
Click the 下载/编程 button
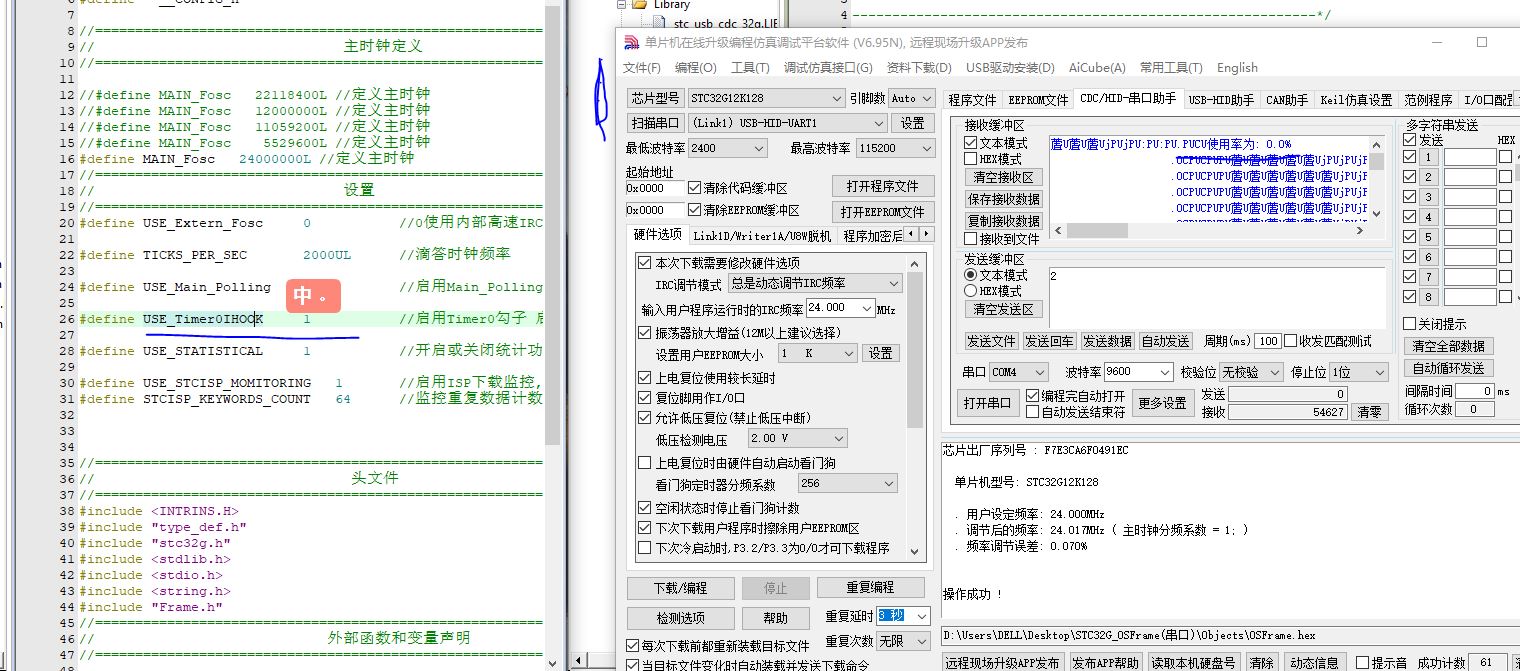coord(681,587)
